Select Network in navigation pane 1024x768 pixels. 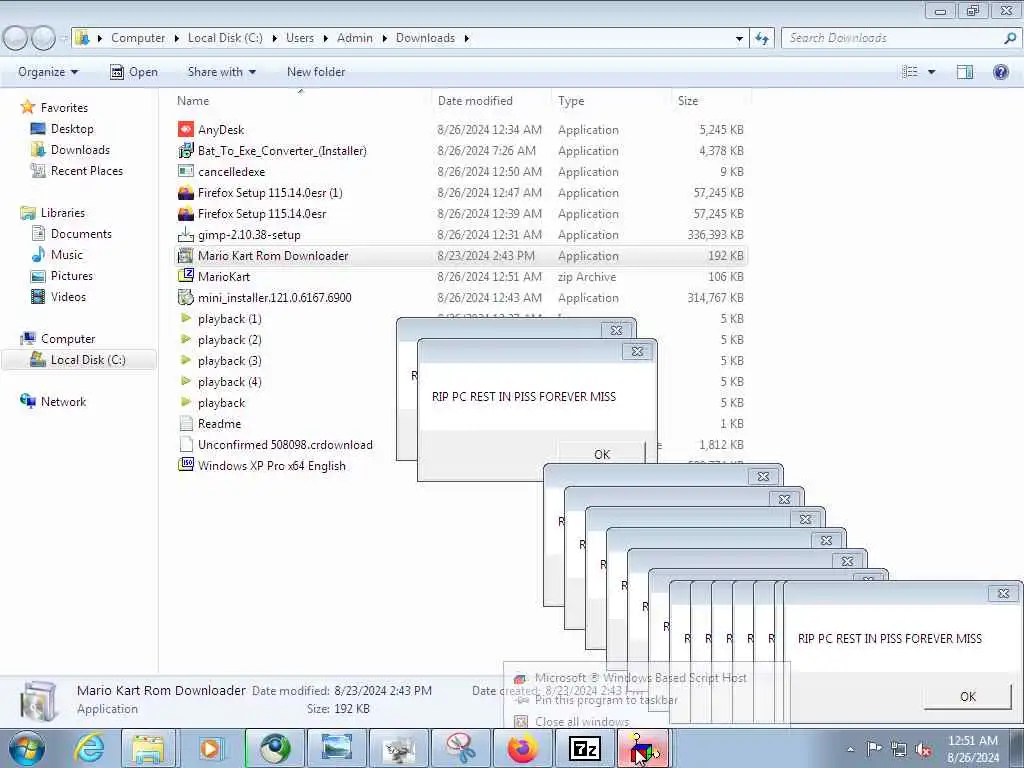tap(63, 402)
